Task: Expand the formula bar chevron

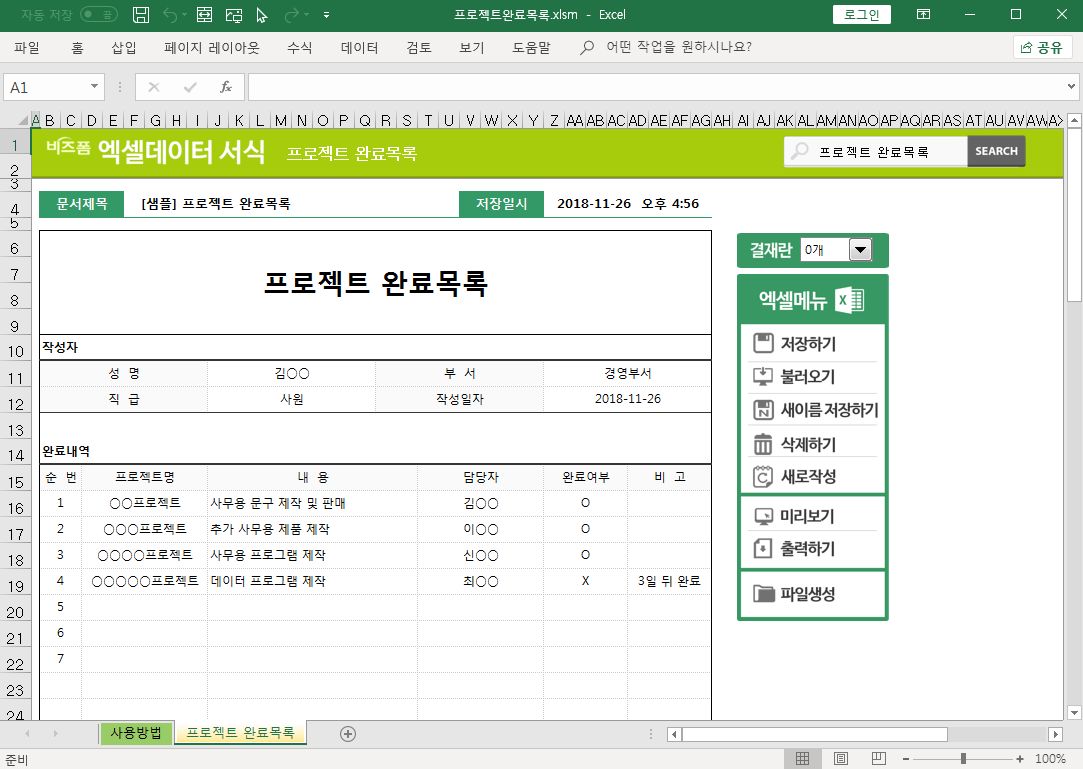Action: 1071,87
